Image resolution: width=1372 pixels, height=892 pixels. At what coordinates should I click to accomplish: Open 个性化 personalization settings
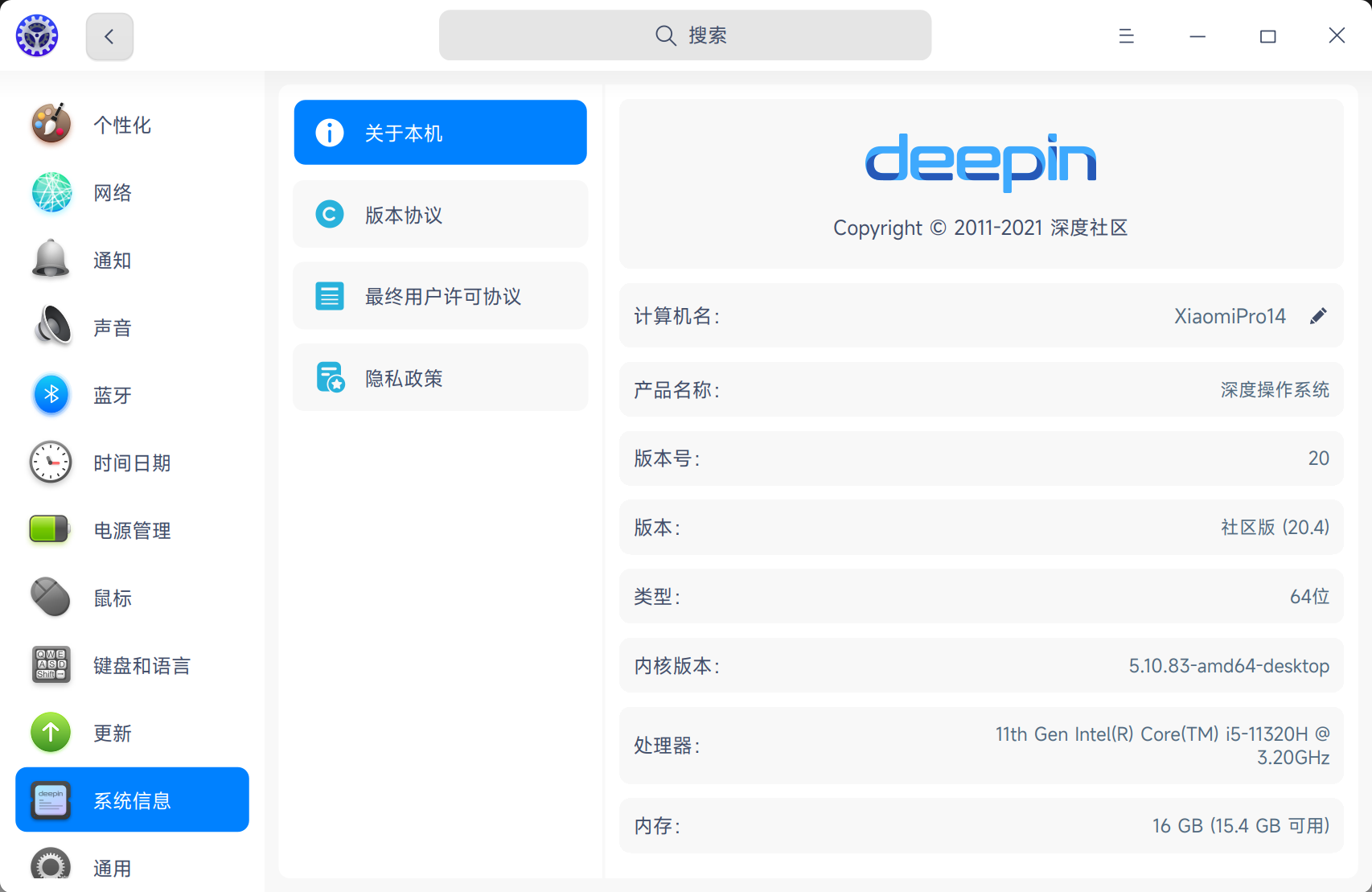(x=122, y=125)
